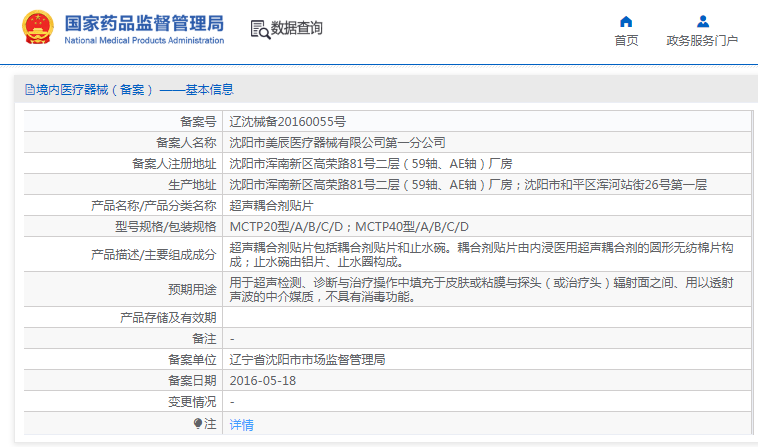Select the intended-use text starting 用于超声检测

(481, 289)
